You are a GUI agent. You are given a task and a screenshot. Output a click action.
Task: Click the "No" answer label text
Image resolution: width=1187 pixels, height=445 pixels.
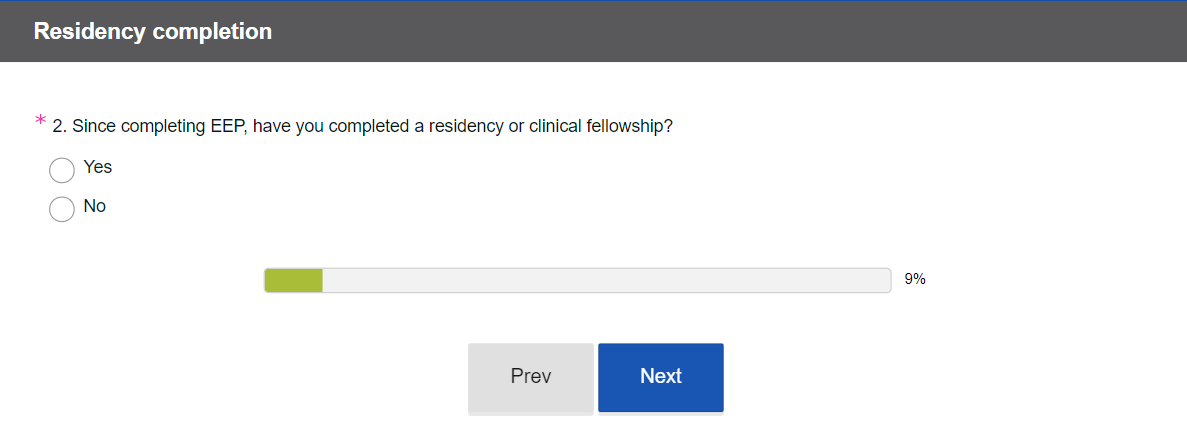pyautogui.click(x=95, y=206)
